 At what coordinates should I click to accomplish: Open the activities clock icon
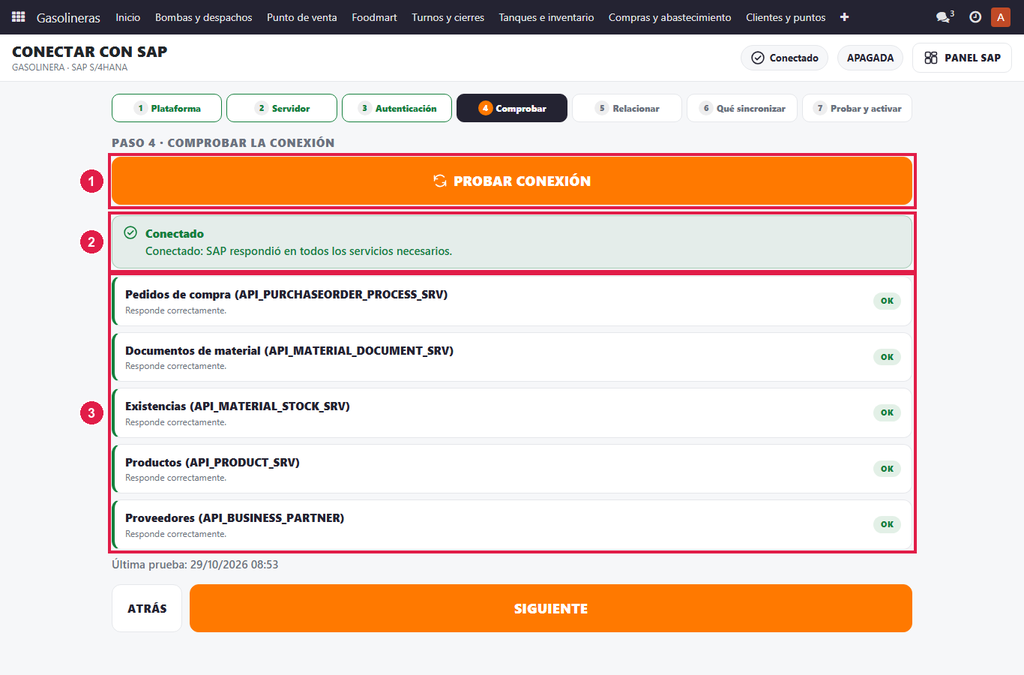(x=975, y=17)
